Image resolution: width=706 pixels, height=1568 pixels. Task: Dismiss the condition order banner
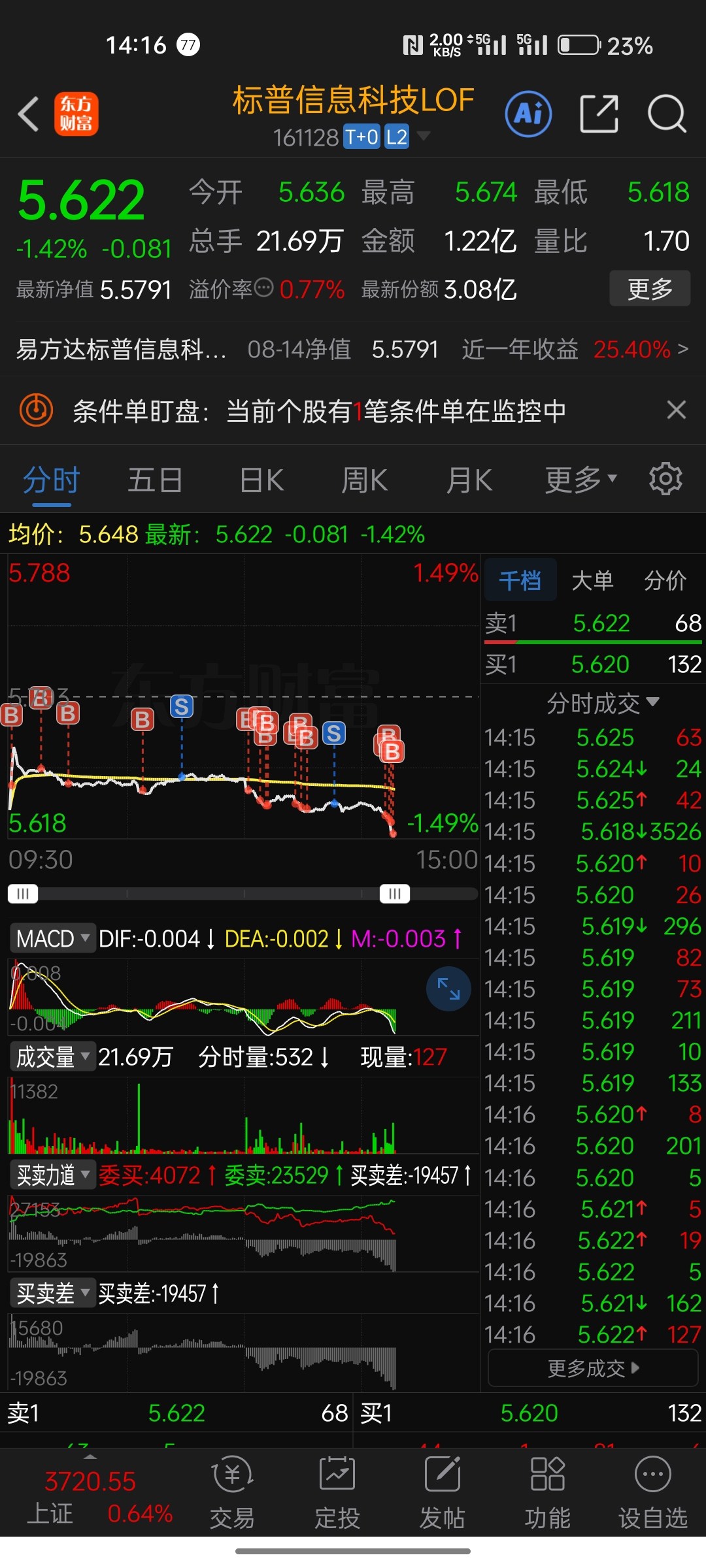[676, 410]
